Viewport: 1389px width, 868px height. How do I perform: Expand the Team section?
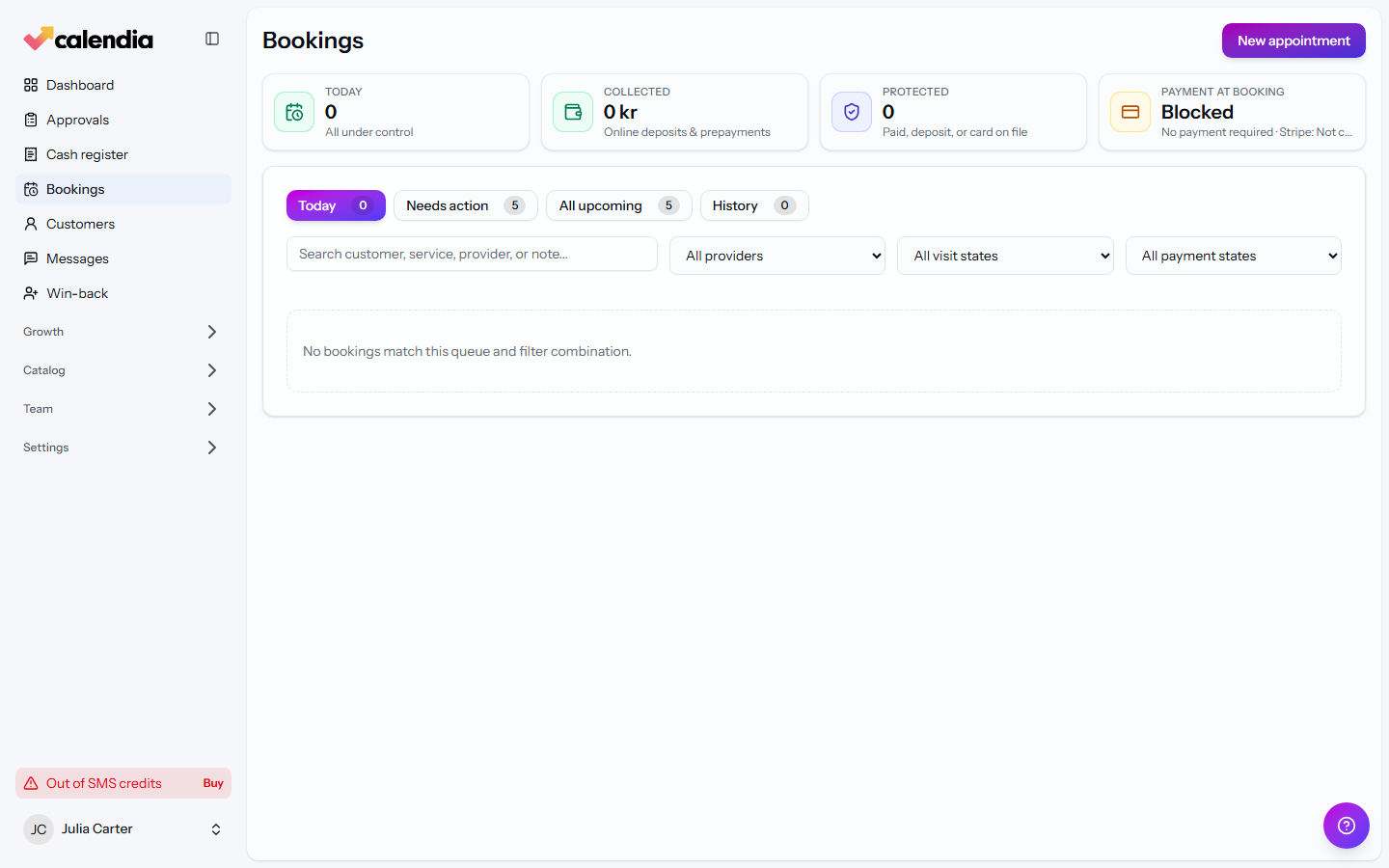[123, 409]
